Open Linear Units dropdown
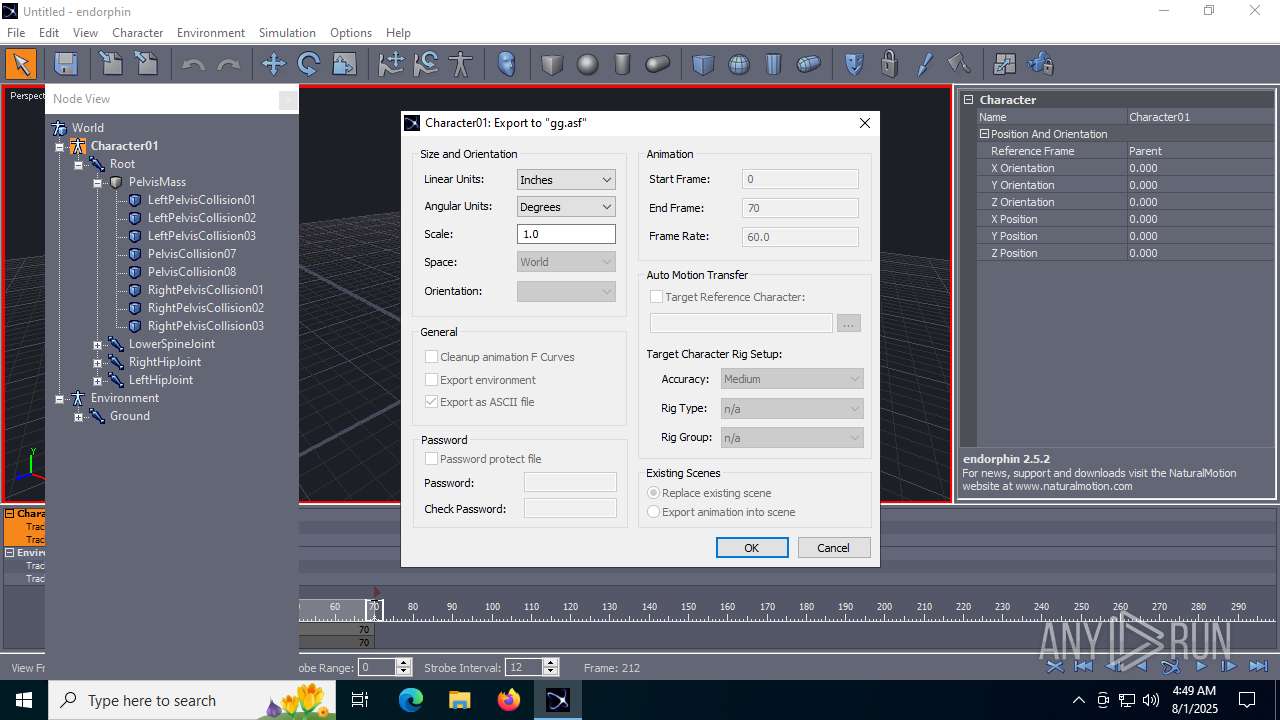Image resolution: width=1280 pixels, height=720 pixels. pos(566,180)
